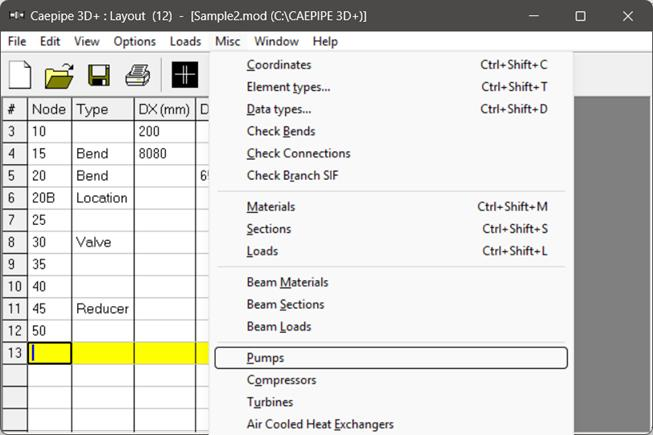Click the # column header
This screenshot has height=435, width=653.
click(15, 109)
